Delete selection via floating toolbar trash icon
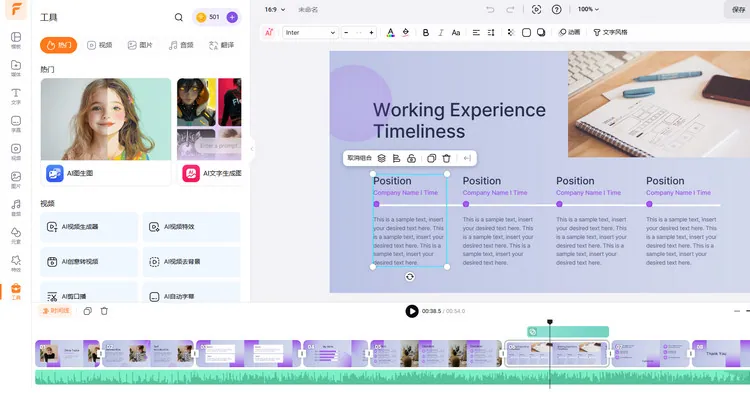This screenshot has height=394, width=750. pos(446,158)
